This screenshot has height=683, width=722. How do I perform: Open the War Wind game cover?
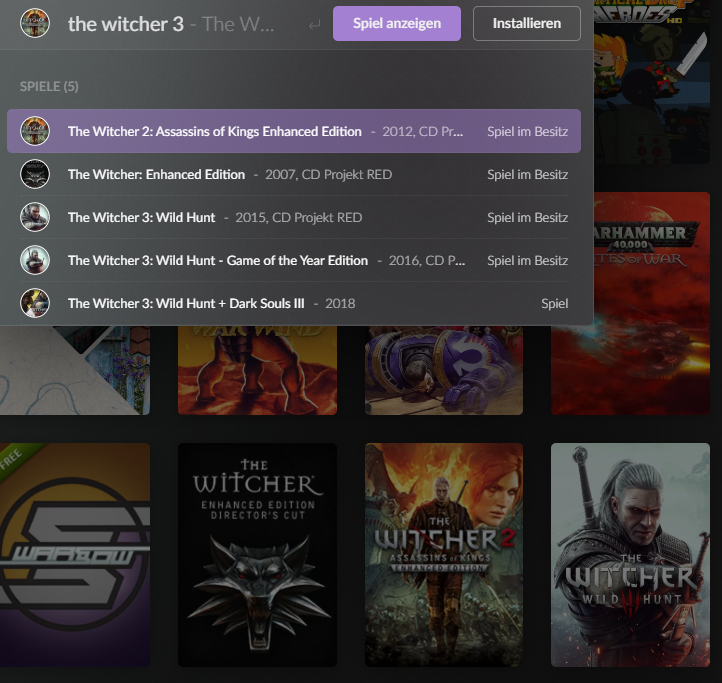tap(257, 370)
